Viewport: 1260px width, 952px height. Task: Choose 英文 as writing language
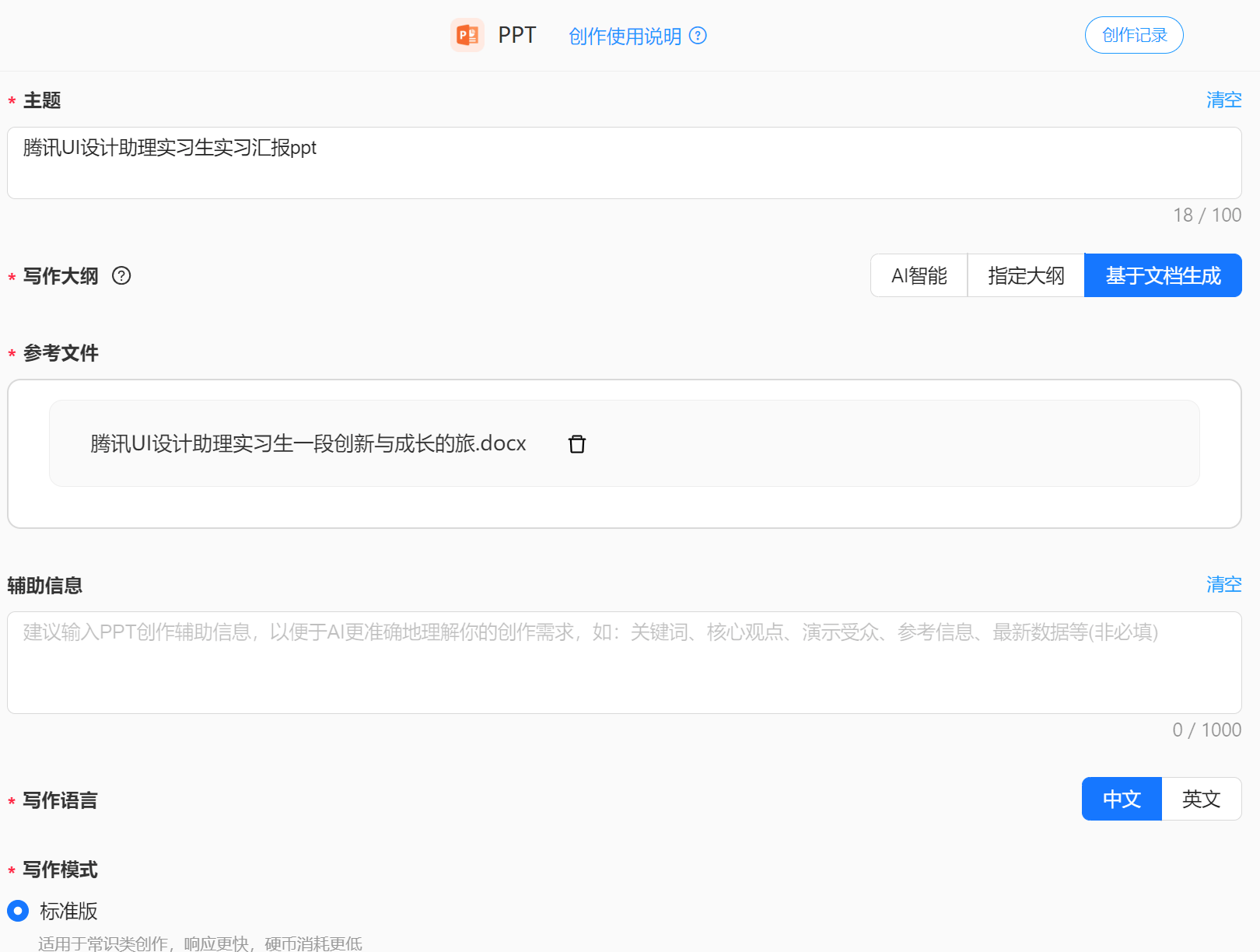(x=1201, y=799)
